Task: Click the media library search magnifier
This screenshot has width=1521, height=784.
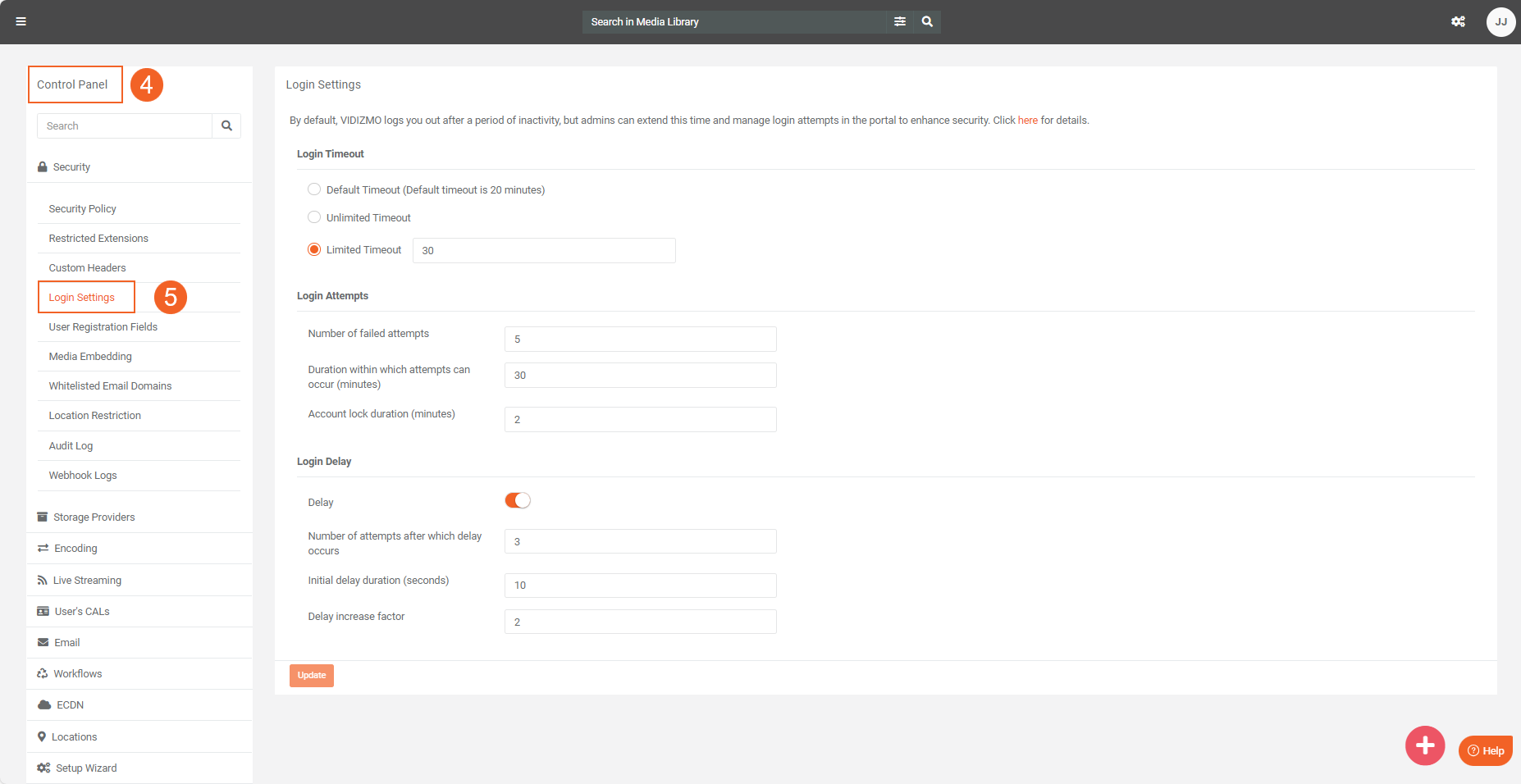Action: pyautogui.click(x=927, y=21)
